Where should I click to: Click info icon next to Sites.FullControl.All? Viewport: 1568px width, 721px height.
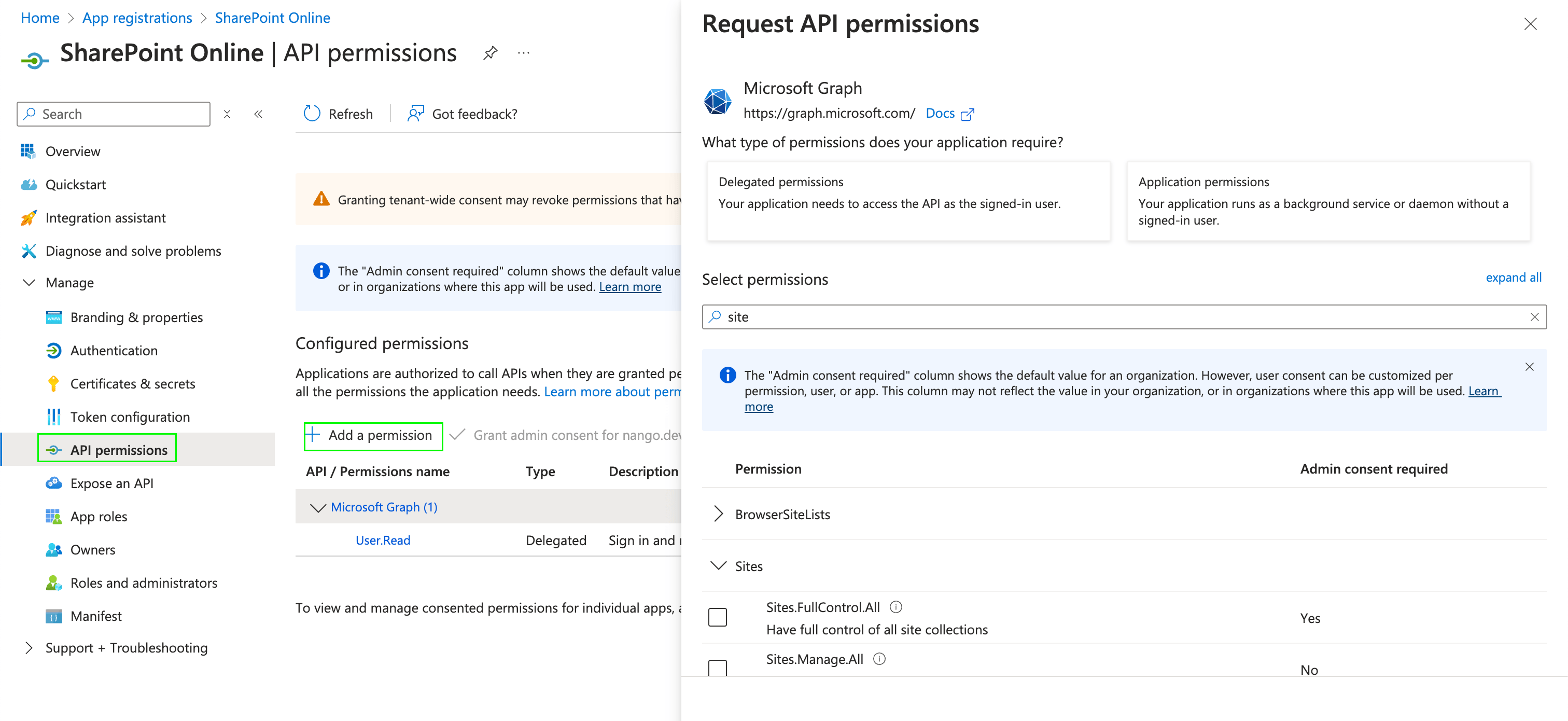(x=895, y=606)
